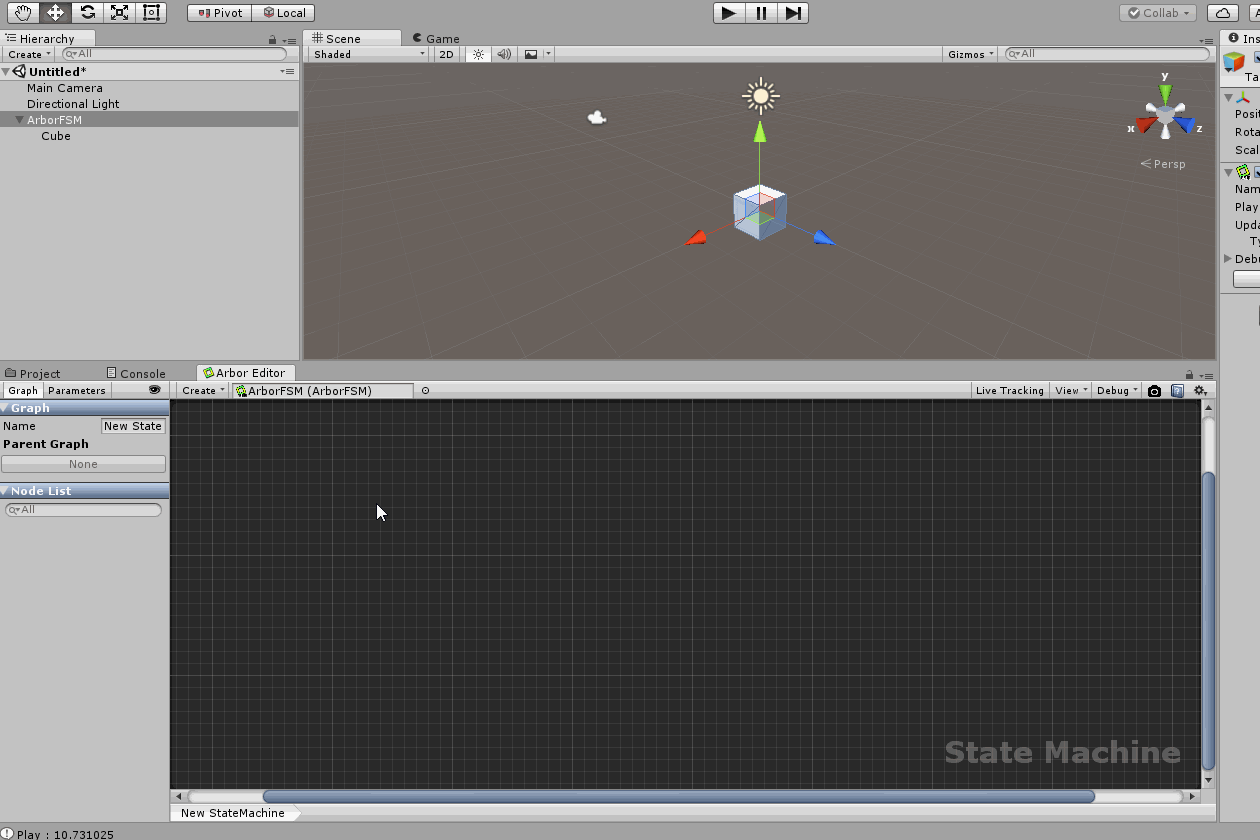Toggle Local handle rotation mode

coord(283,13)
